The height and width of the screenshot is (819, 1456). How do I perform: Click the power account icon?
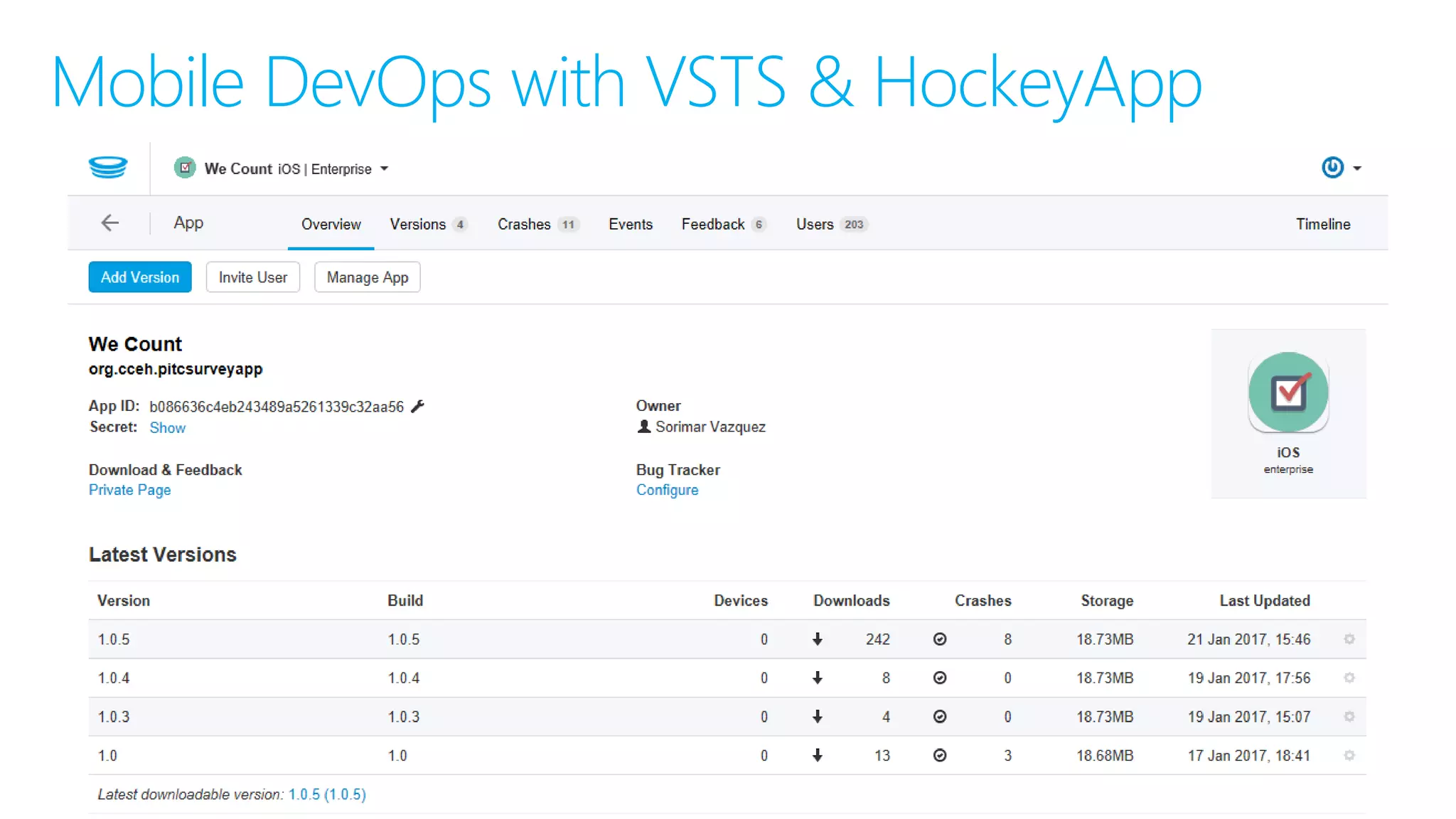click(x=1332, y=168)
